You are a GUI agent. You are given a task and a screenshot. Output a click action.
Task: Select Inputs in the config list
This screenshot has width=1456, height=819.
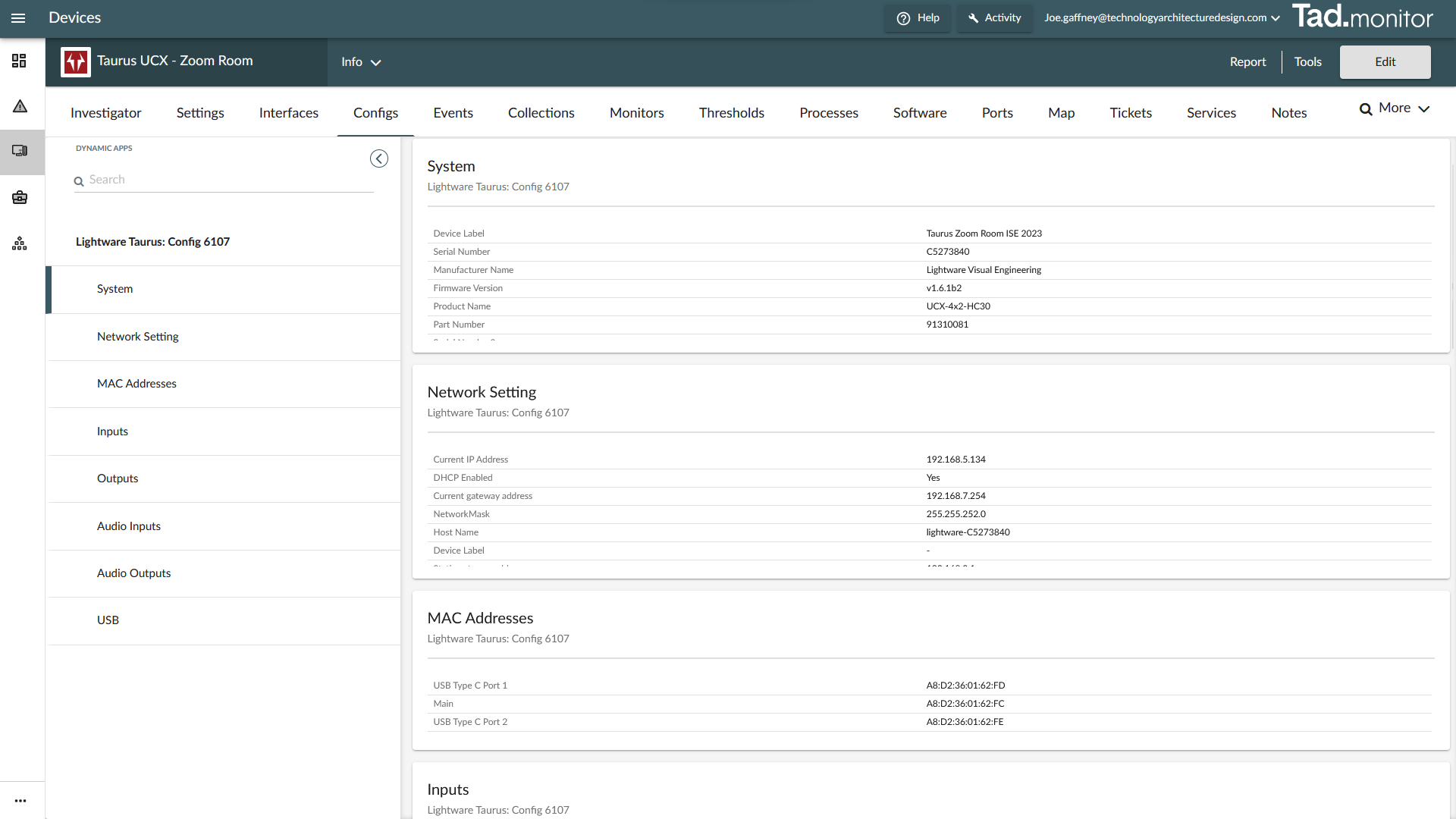[224, 431]
